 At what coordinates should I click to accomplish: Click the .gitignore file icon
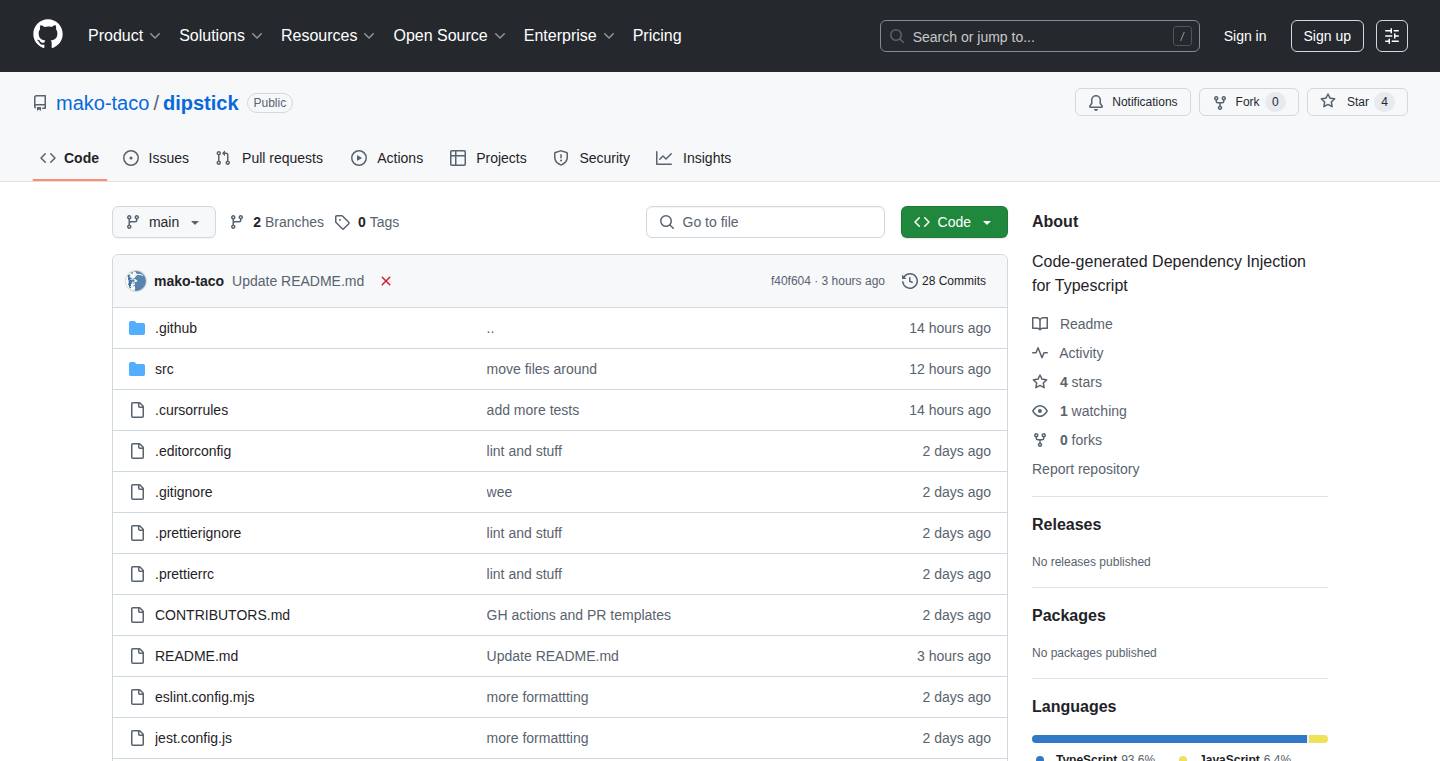(137, 492)
